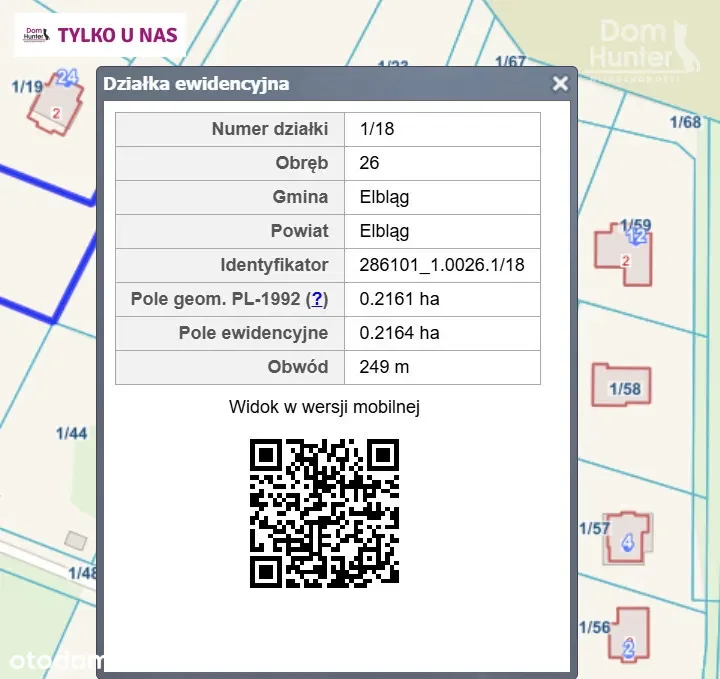Viewport: 720px width, 679px height.
Task: Close the Działka ewidencyjna dialog
Action: pos(560,84)
